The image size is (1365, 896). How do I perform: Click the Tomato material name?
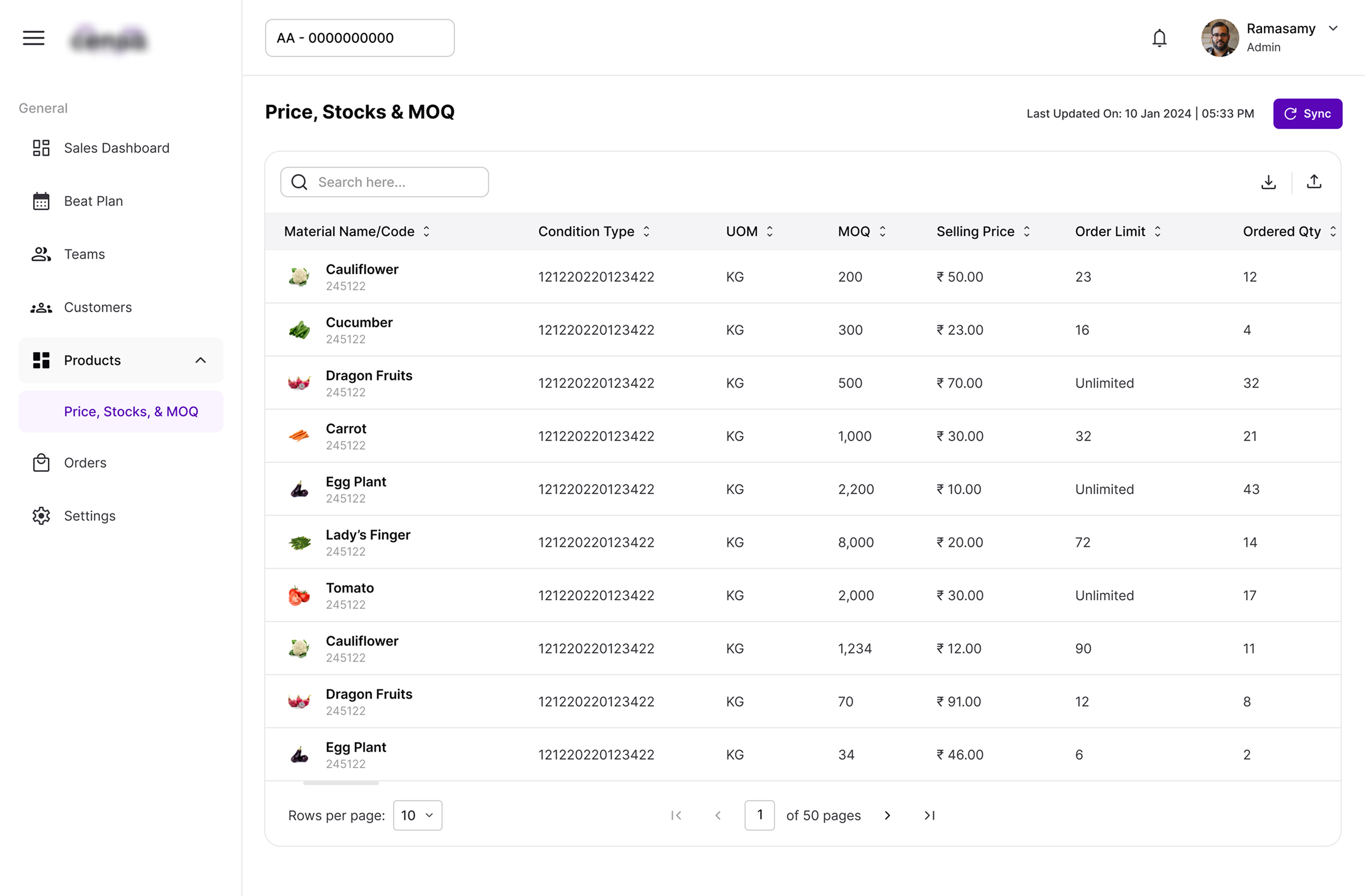pos(350,588)
